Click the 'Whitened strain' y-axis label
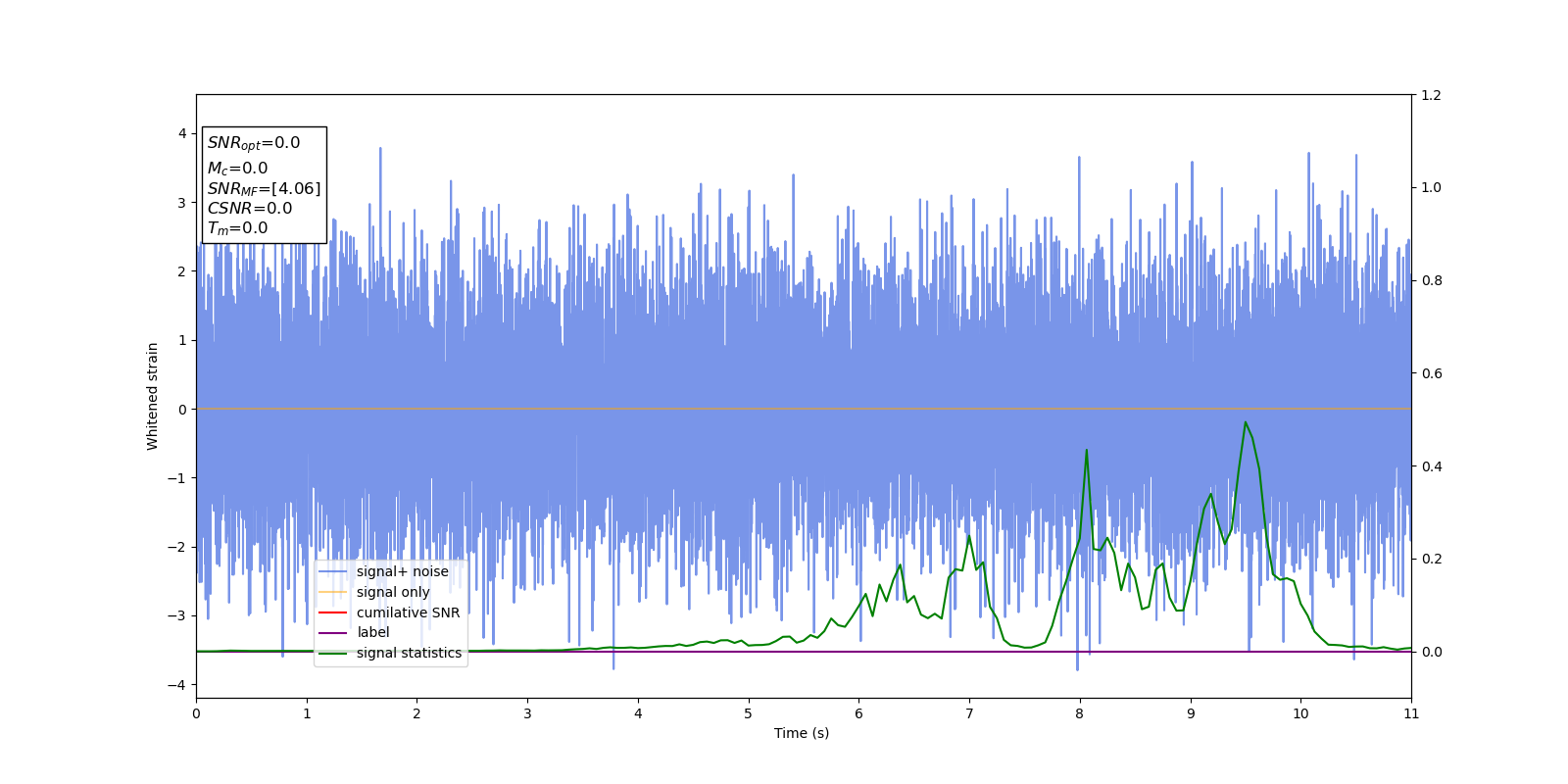This screenshot has height=784, width=1568. pyautogui.click(x=152, y=396)
